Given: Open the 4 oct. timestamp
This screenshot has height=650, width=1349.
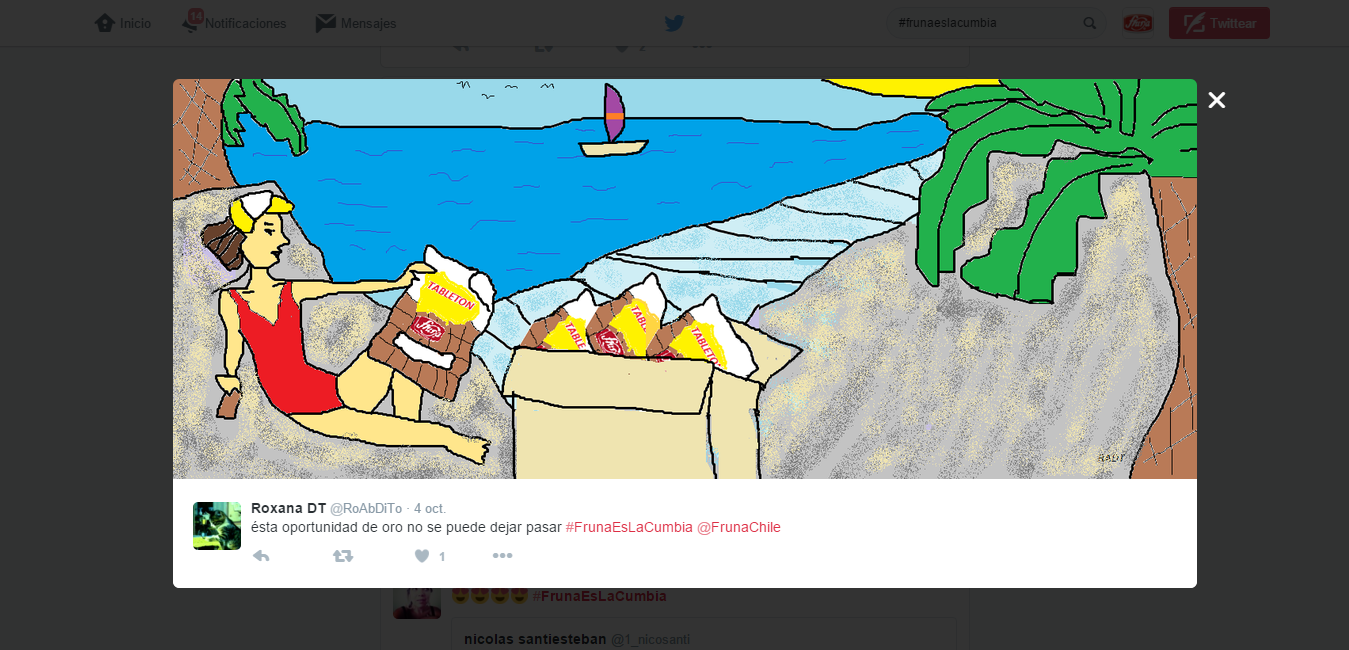Looking at the screenshot, I should (430, 509).
